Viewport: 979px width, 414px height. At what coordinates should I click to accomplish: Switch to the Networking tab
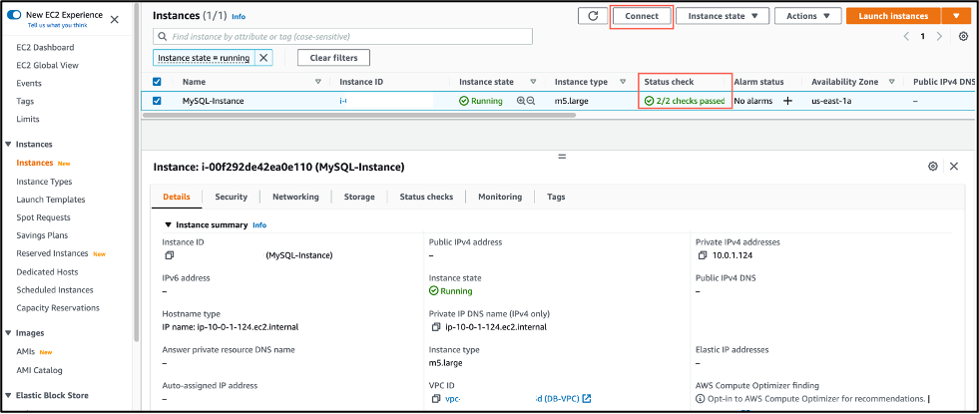click(295, 197)
